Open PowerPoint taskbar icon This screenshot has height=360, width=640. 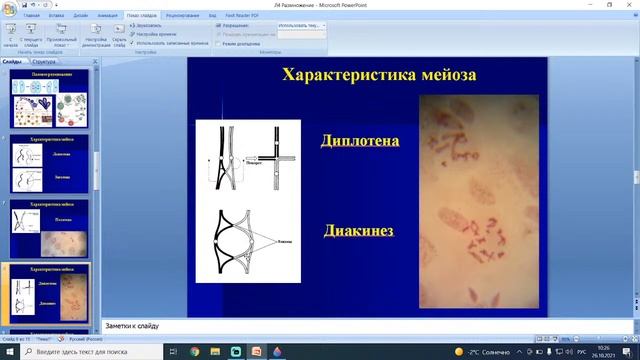point(256,351)
